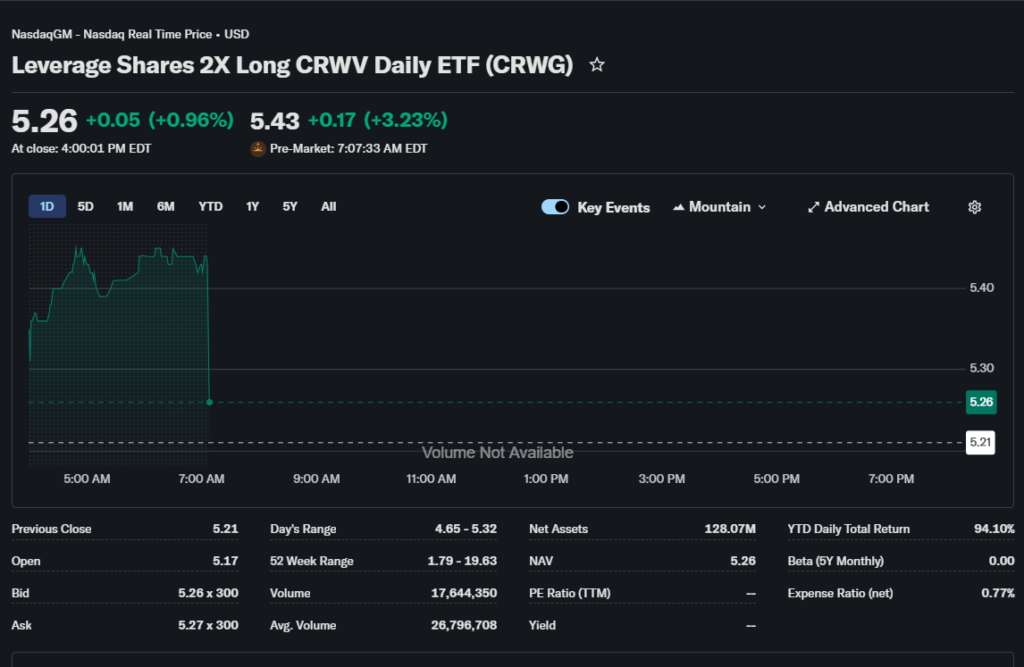
Task: Click the 5.26 current price marker
Action: click(x=981, y=402)
